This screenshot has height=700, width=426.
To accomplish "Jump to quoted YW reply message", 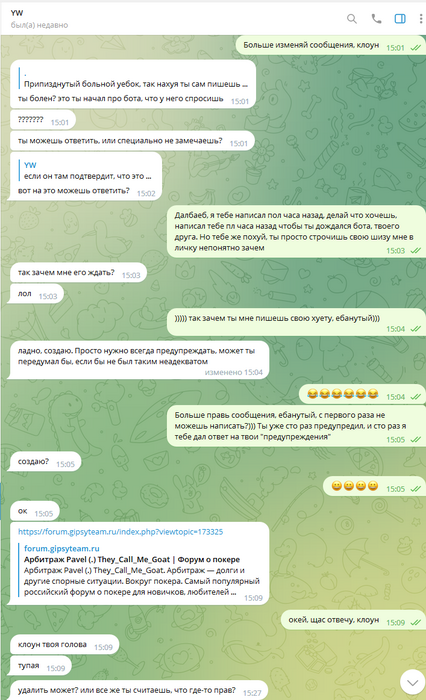I will point(88,171).
